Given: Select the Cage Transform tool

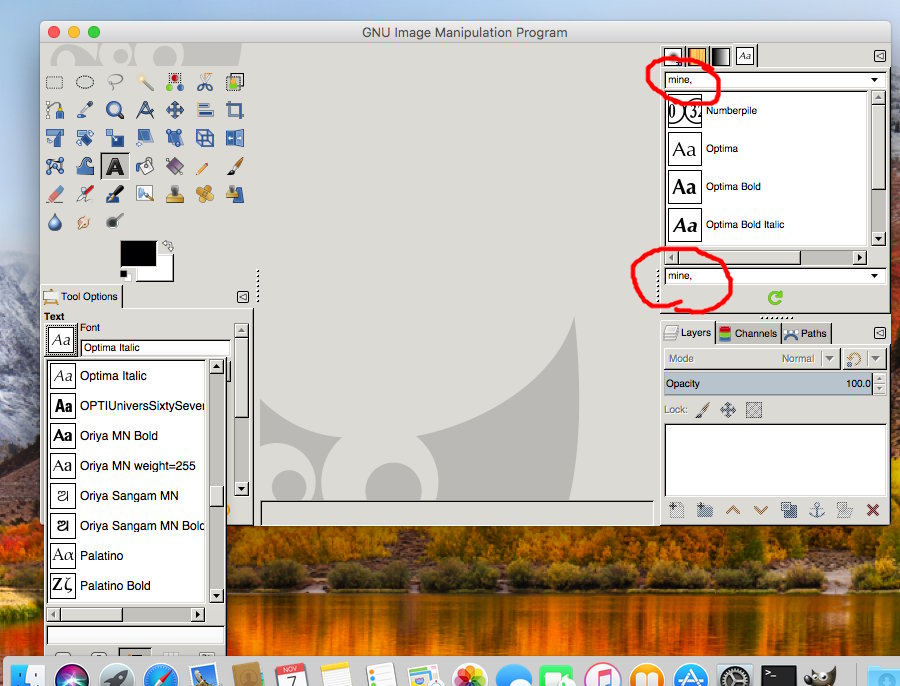Looking at the screenshot, I should coord(55,166).
